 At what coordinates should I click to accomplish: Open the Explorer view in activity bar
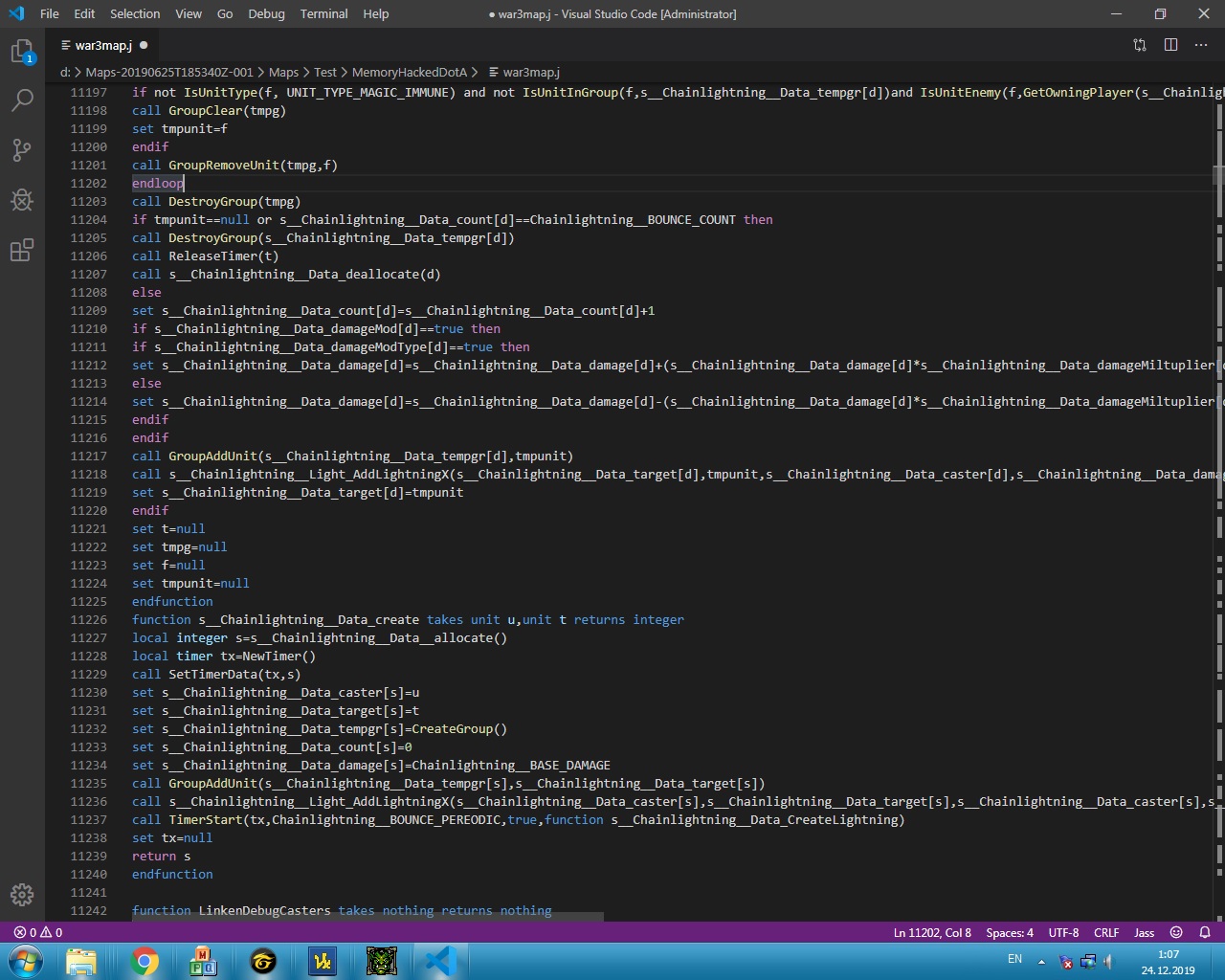pyautogui.click(x=22, y=51)
